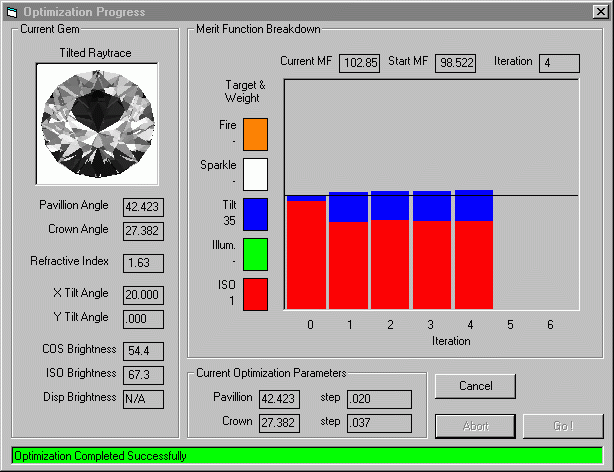This screenshot has width=614, height=472.
Task: Click the 'Current MF' label
Action: 306,61
